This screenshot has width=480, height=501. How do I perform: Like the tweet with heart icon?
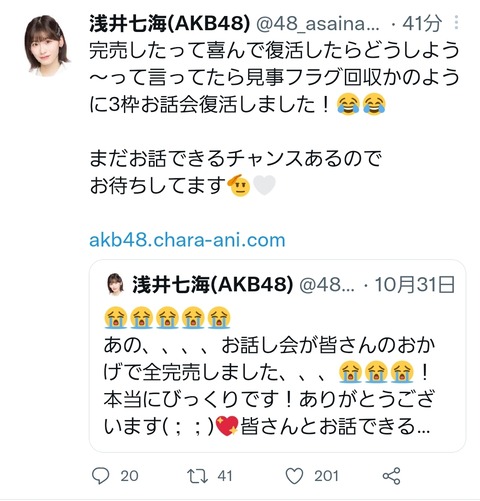[x=295, y=476]
